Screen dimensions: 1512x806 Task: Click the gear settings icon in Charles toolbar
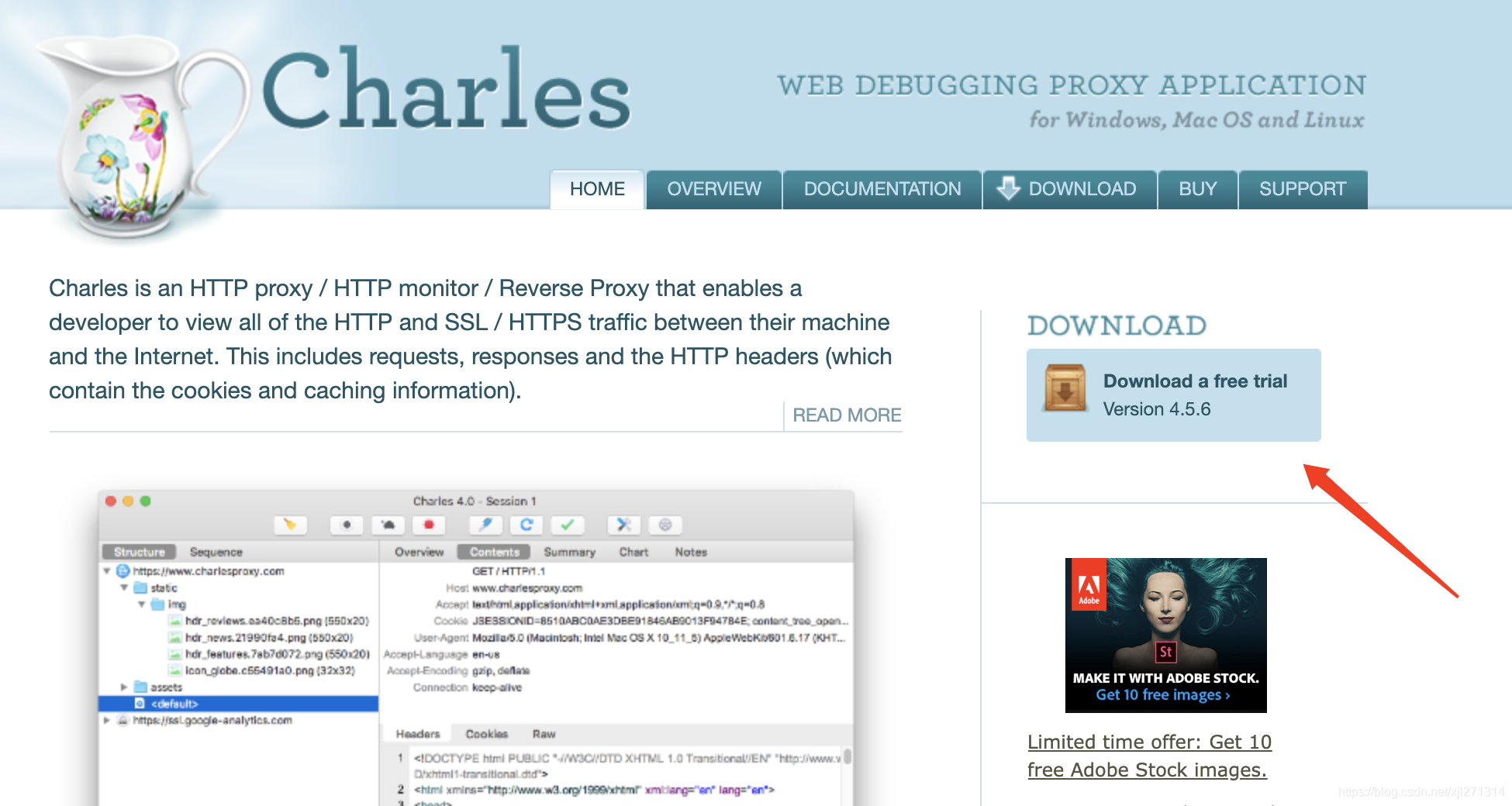point(665,525)
